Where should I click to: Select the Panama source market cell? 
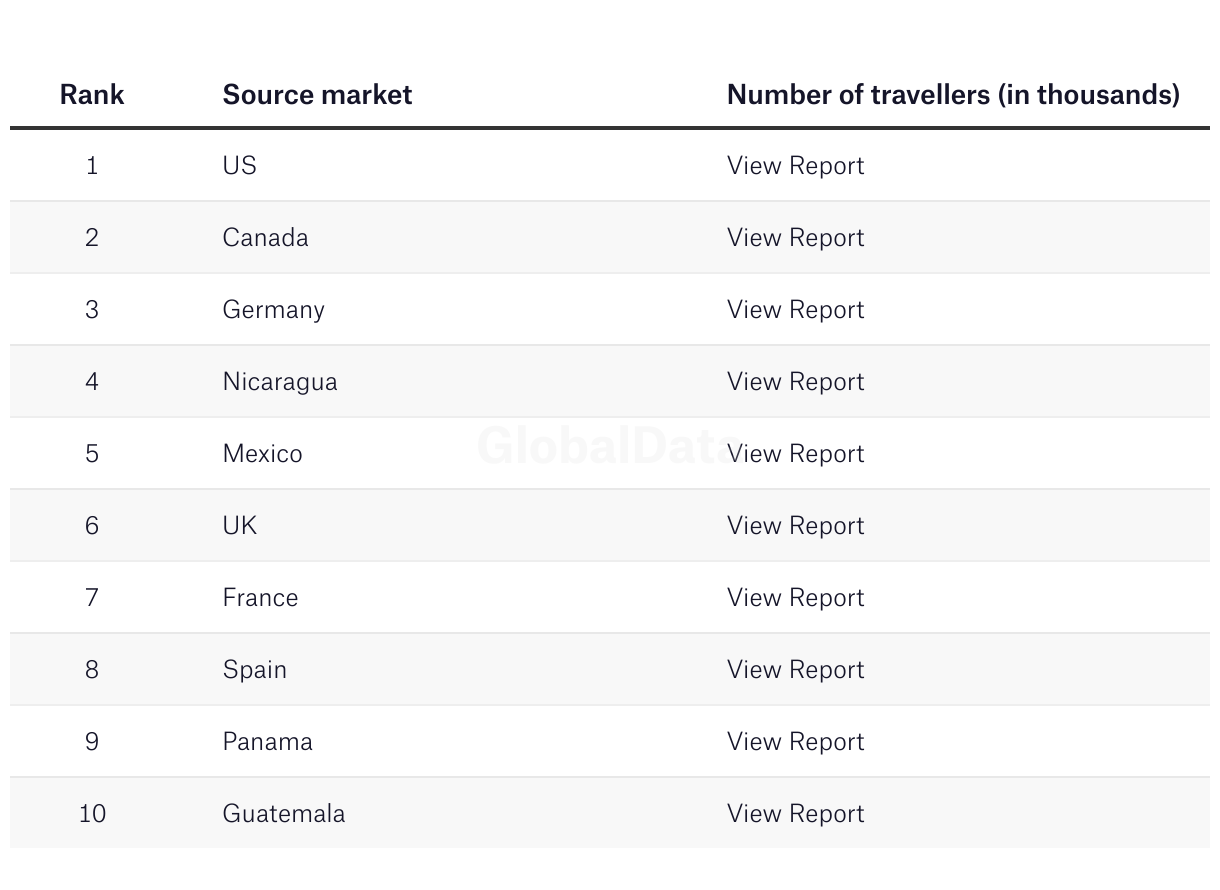click(x=267, y=741)
